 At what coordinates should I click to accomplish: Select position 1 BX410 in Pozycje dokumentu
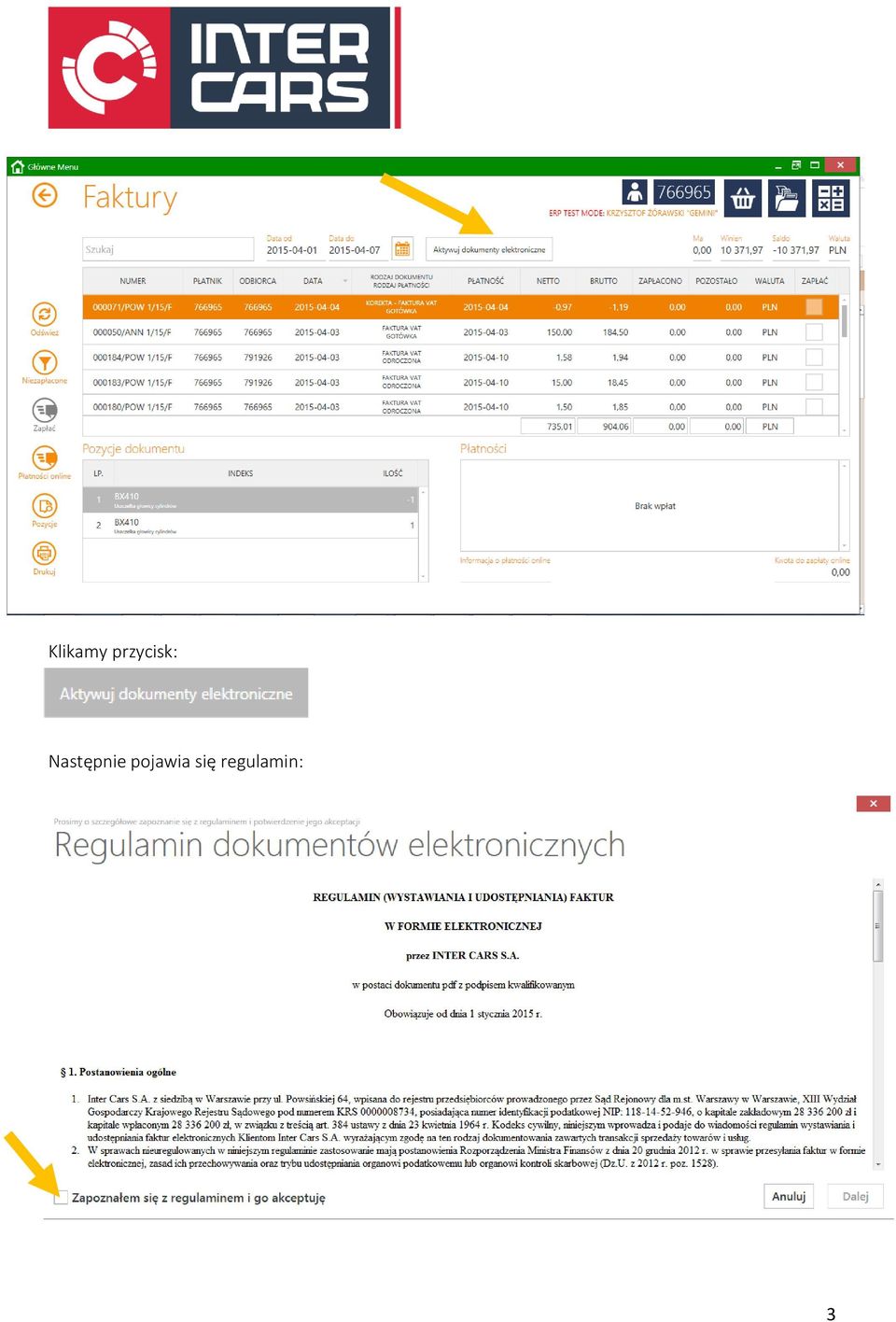tap(251, 500)
